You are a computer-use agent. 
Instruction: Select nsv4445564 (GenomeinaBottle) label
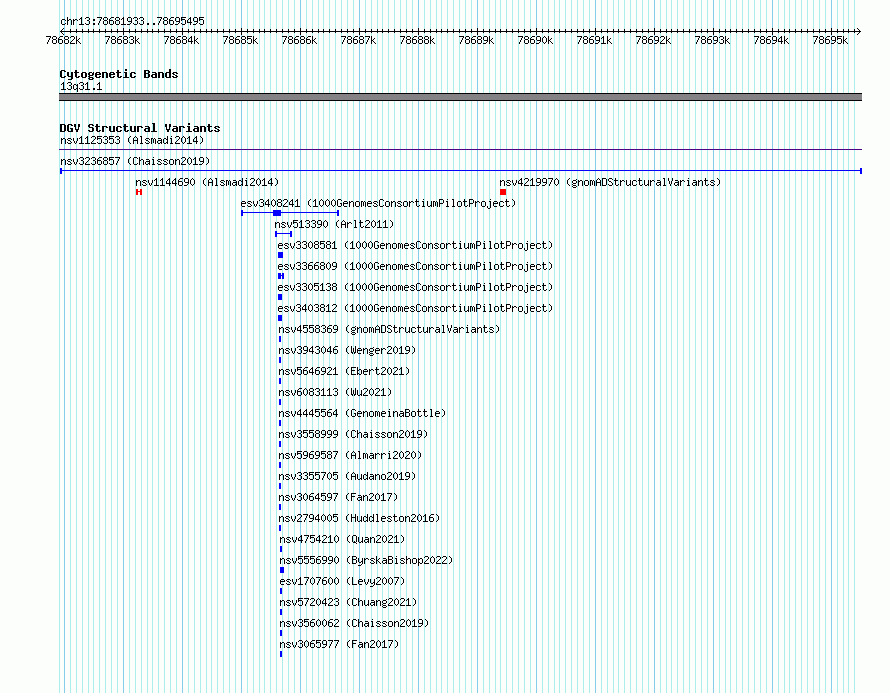362,413
